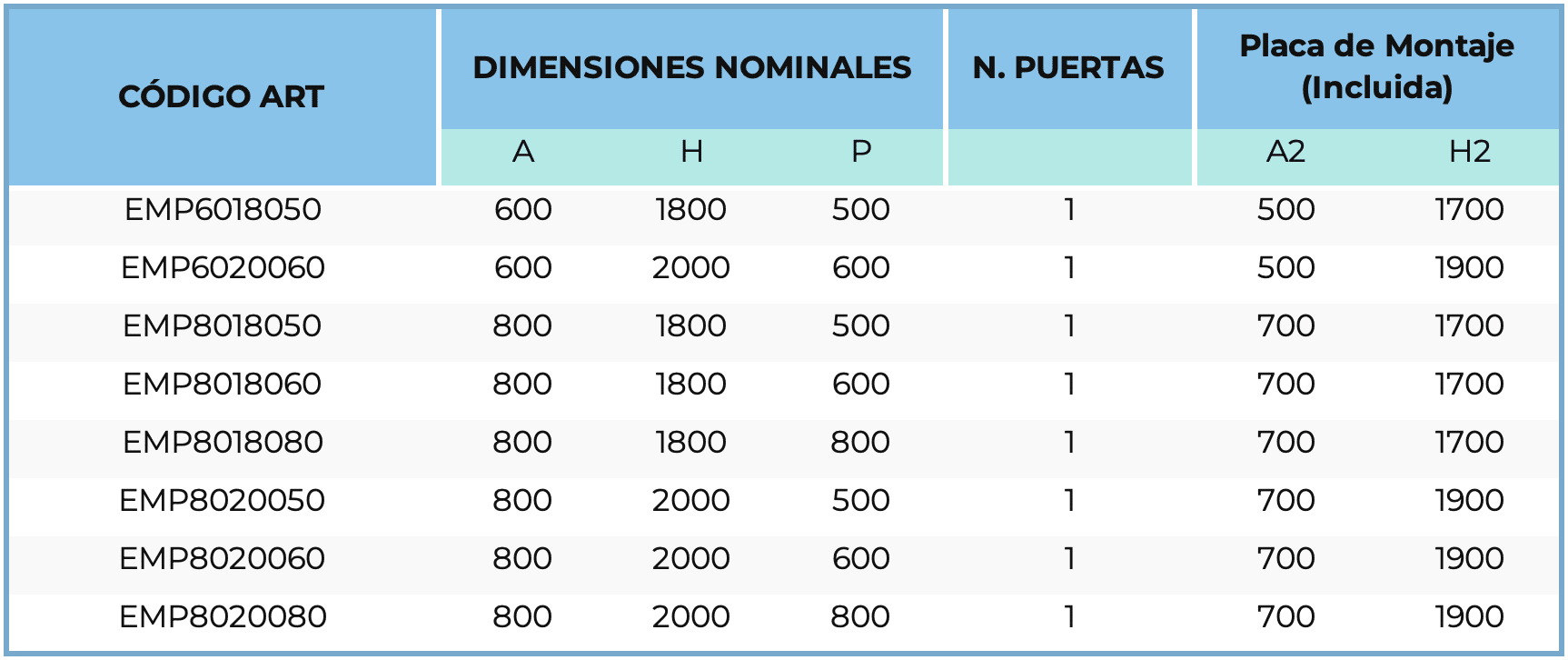The width and height of the screenshot is (1568, 660).
Task: Click the H2 value in EMP8020080 row
Action: (1469, 617)
